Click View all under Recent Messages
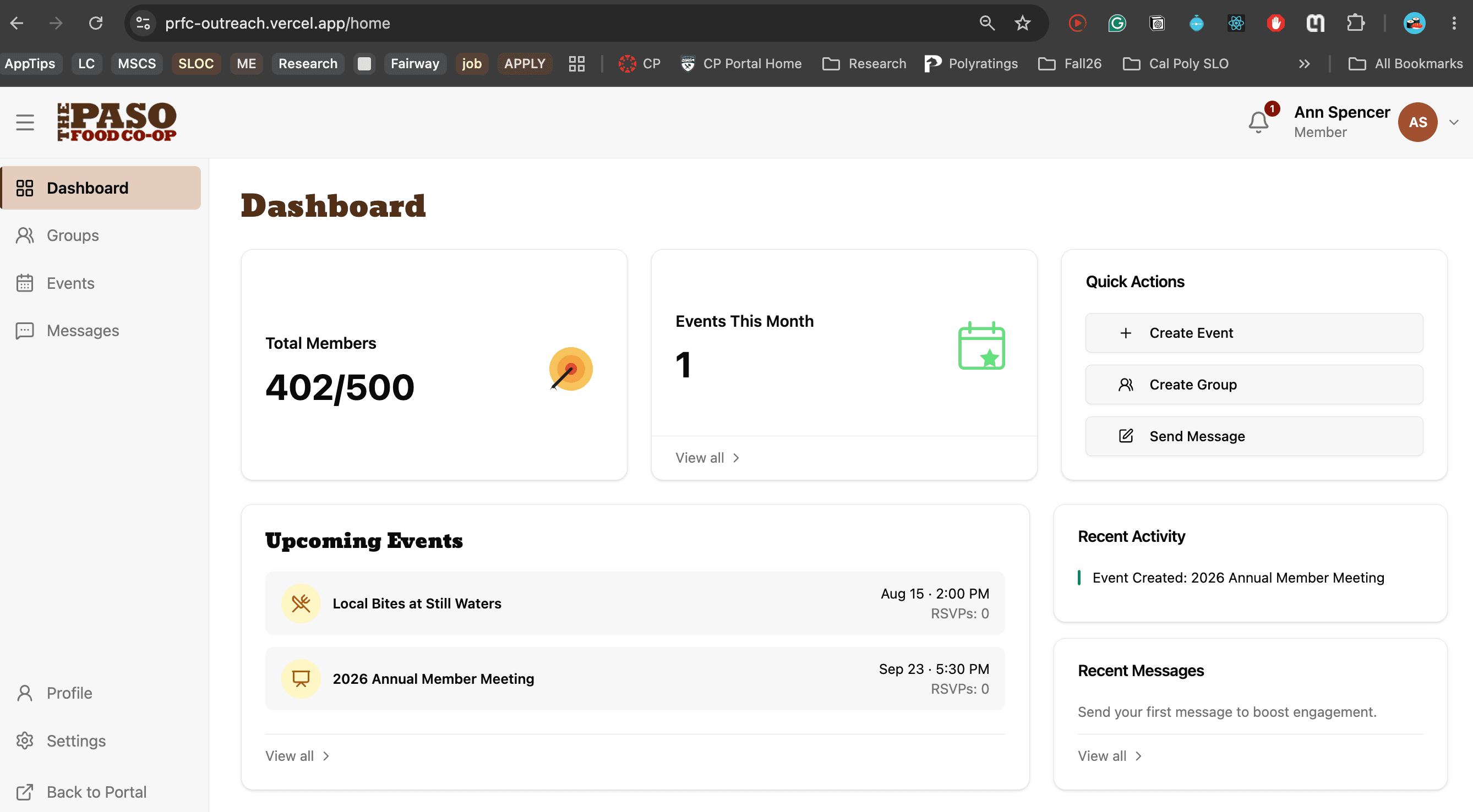The width and height of the screenshot is (1473, 812). [1110, 756]
